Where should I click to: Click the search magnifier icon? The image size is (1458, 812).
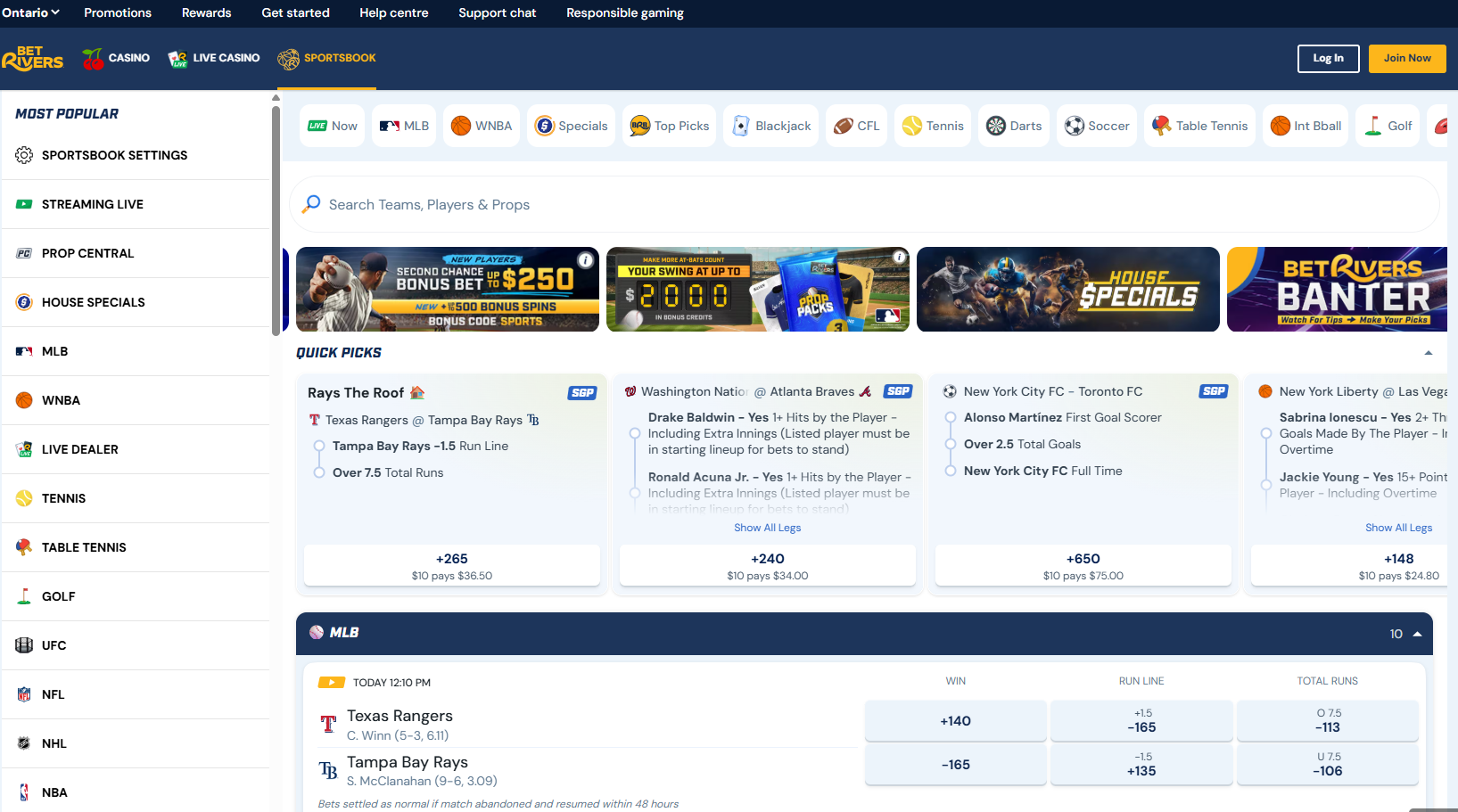tap(311, 204)
